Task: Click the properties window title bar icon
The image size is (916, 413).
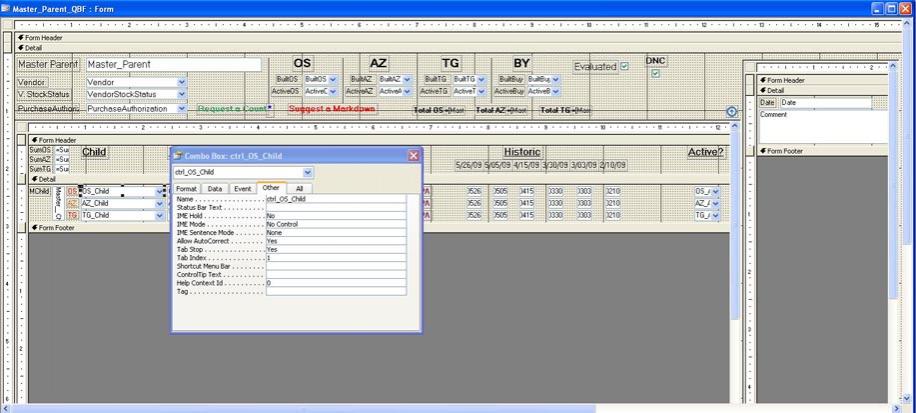Action: (179, 156)
